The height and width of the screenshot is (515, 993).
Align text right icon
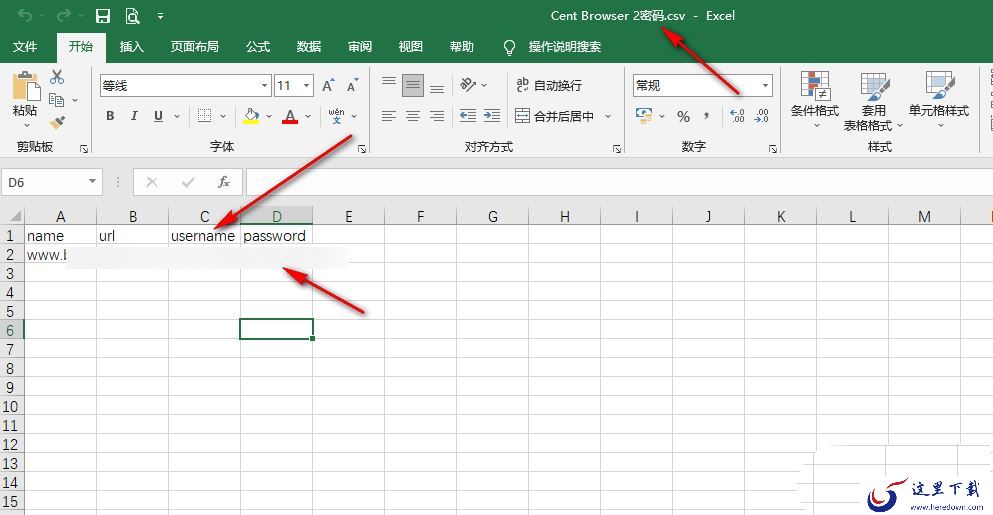pyautogui.click(x=437, y=116)
